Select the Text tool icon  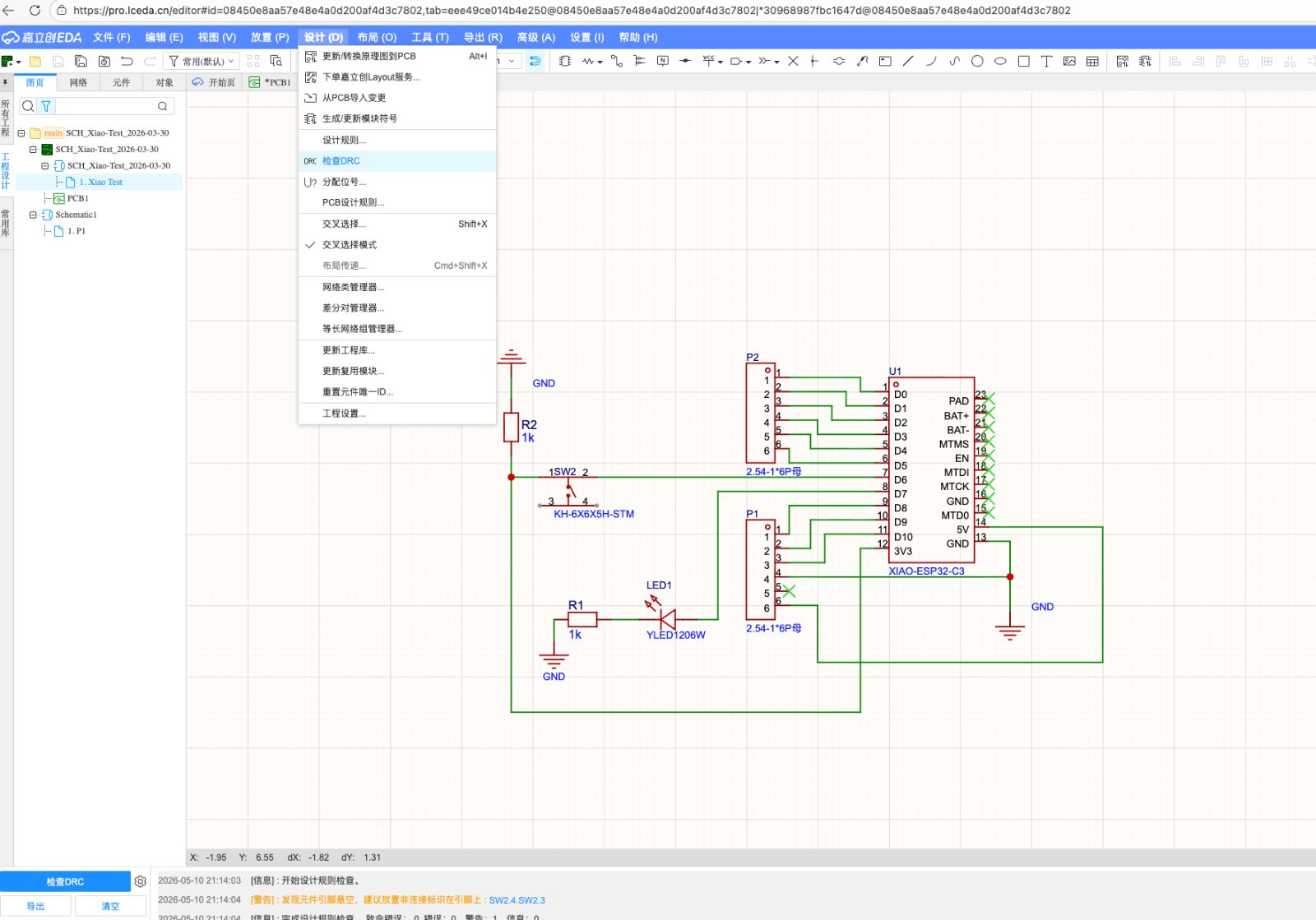1046,61
